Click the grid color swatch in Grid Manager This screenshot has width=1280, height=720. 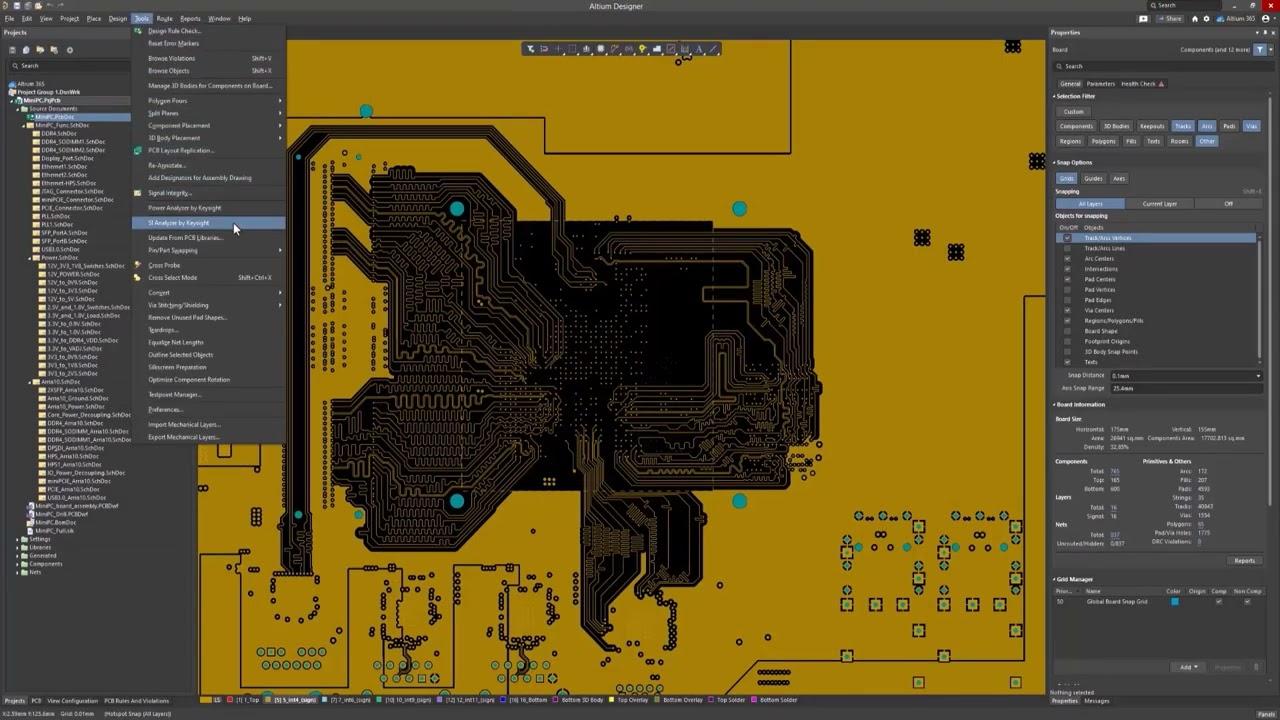pos(1174,602)
